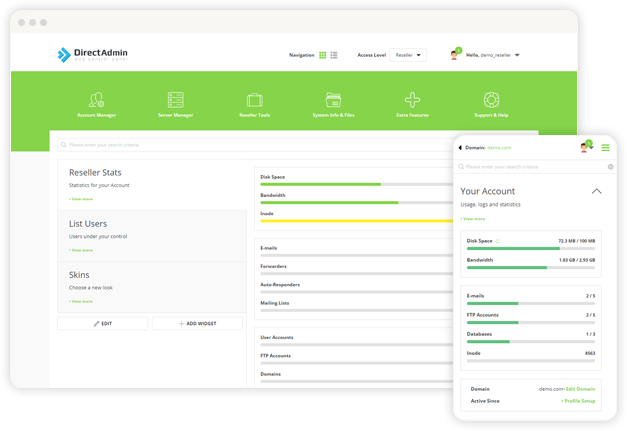627x431 pixels.
Task: Click the Add Widget button
Action: pos(197,324)
